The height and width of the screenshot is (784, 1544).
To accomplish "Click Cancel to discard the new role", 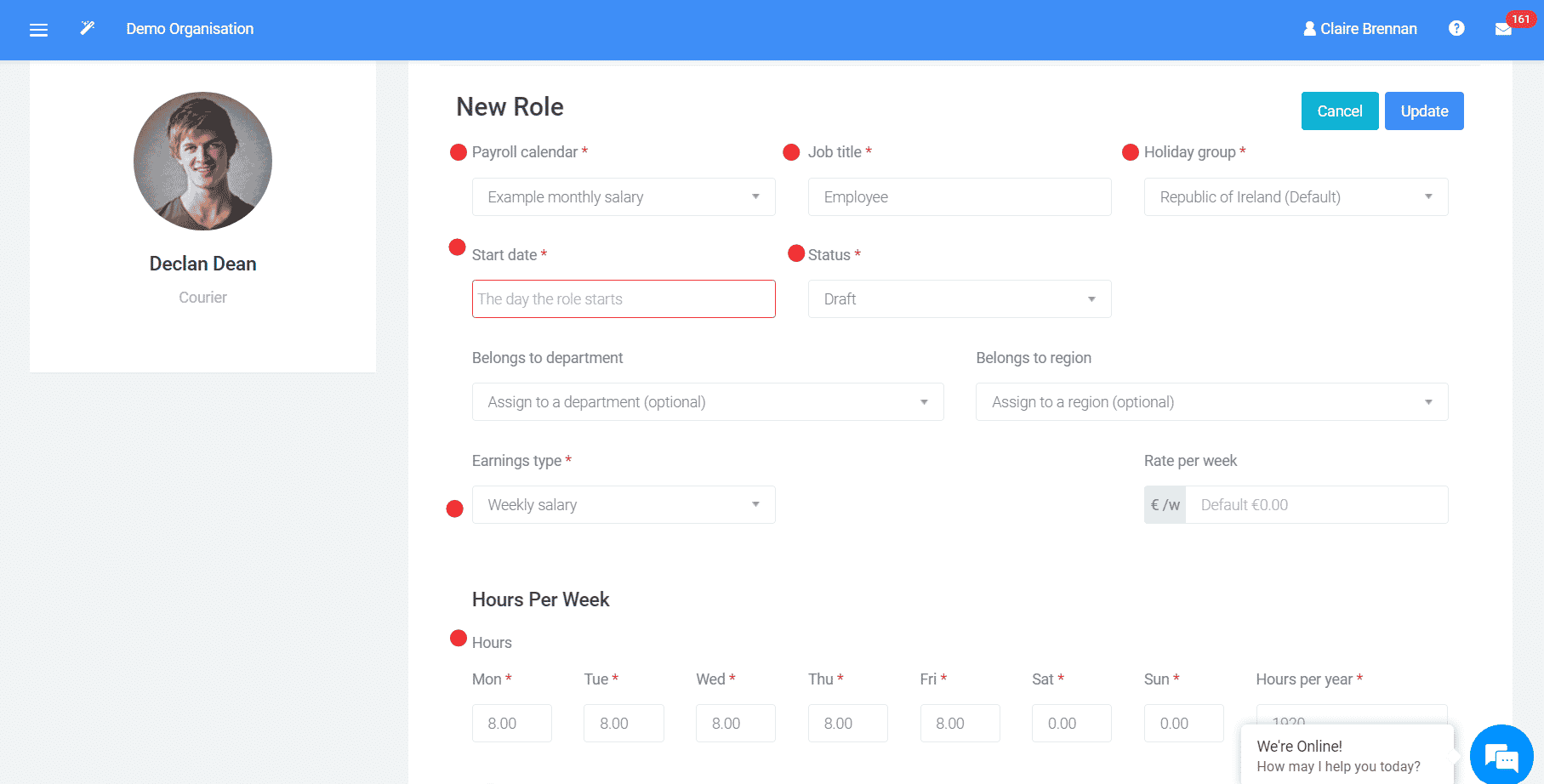I will (x=1339, y=111).
